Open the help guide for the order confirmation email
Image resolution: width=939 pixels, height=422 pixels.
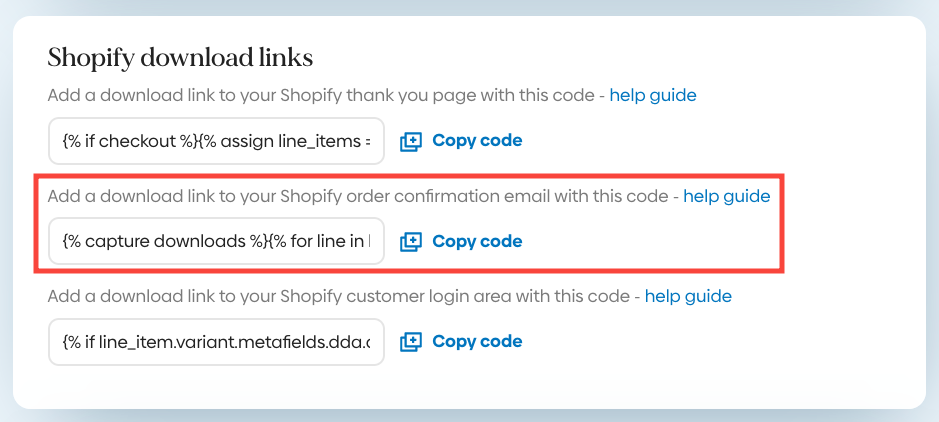point(726,196)
